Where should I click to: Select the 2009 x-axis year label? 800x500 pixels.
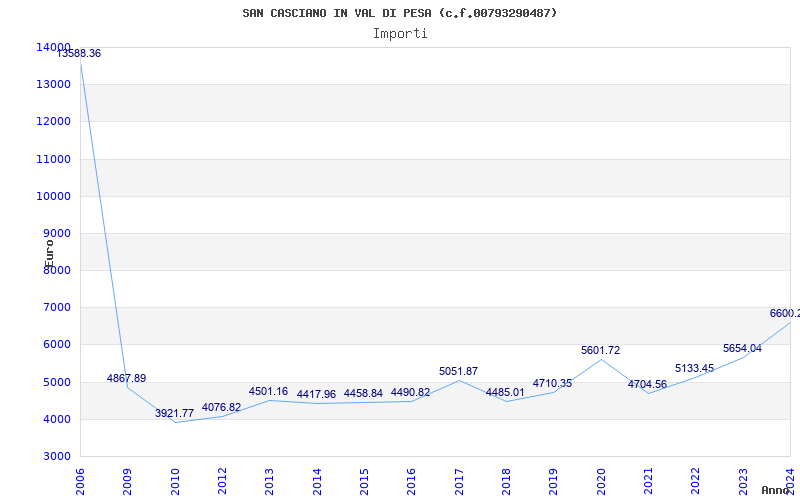click(128, 482)
